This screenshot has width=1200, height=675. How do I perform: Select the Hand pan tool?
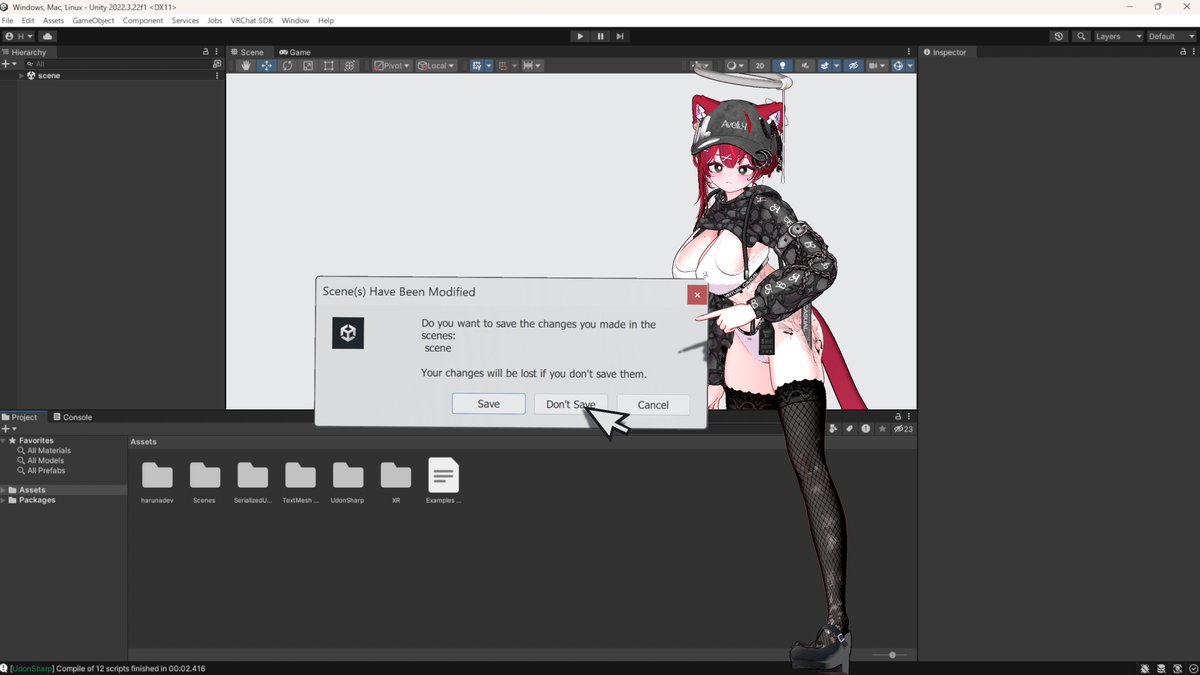[x=245, y=65]
